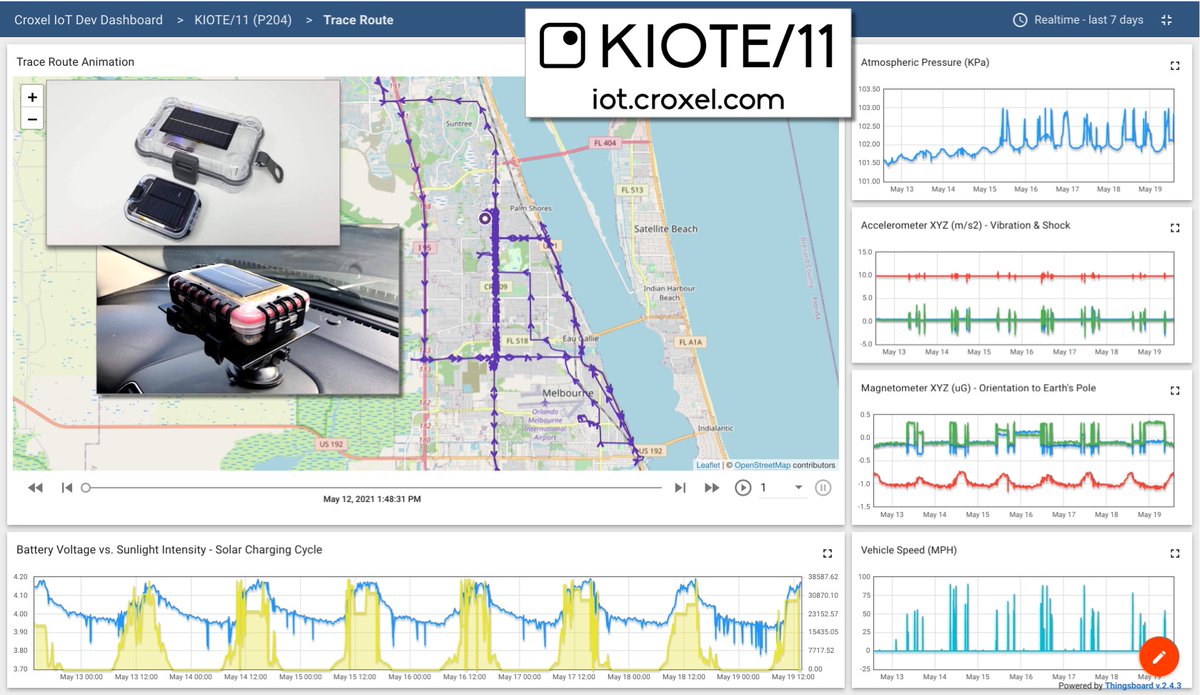1200x695 pixels.
Task: Click the KIOTE/11 logo banner
Action: click(688, 63)
